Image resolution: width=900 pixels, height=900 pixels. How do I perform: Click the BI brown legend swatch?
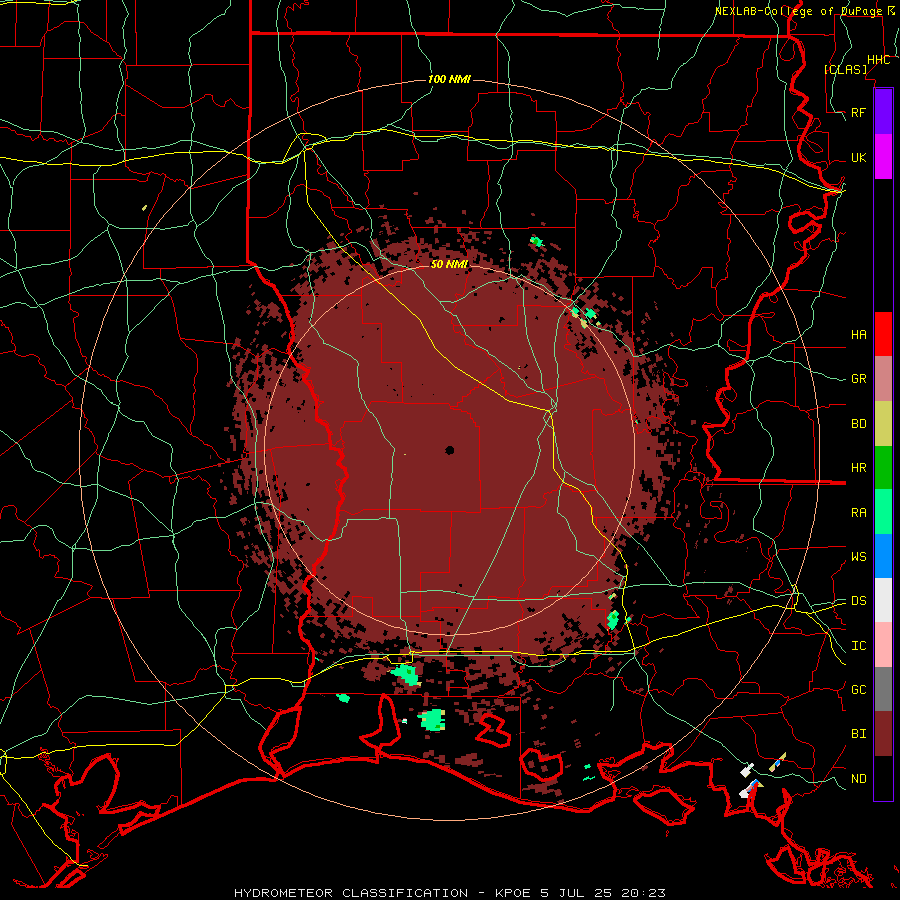coord(883,733)
